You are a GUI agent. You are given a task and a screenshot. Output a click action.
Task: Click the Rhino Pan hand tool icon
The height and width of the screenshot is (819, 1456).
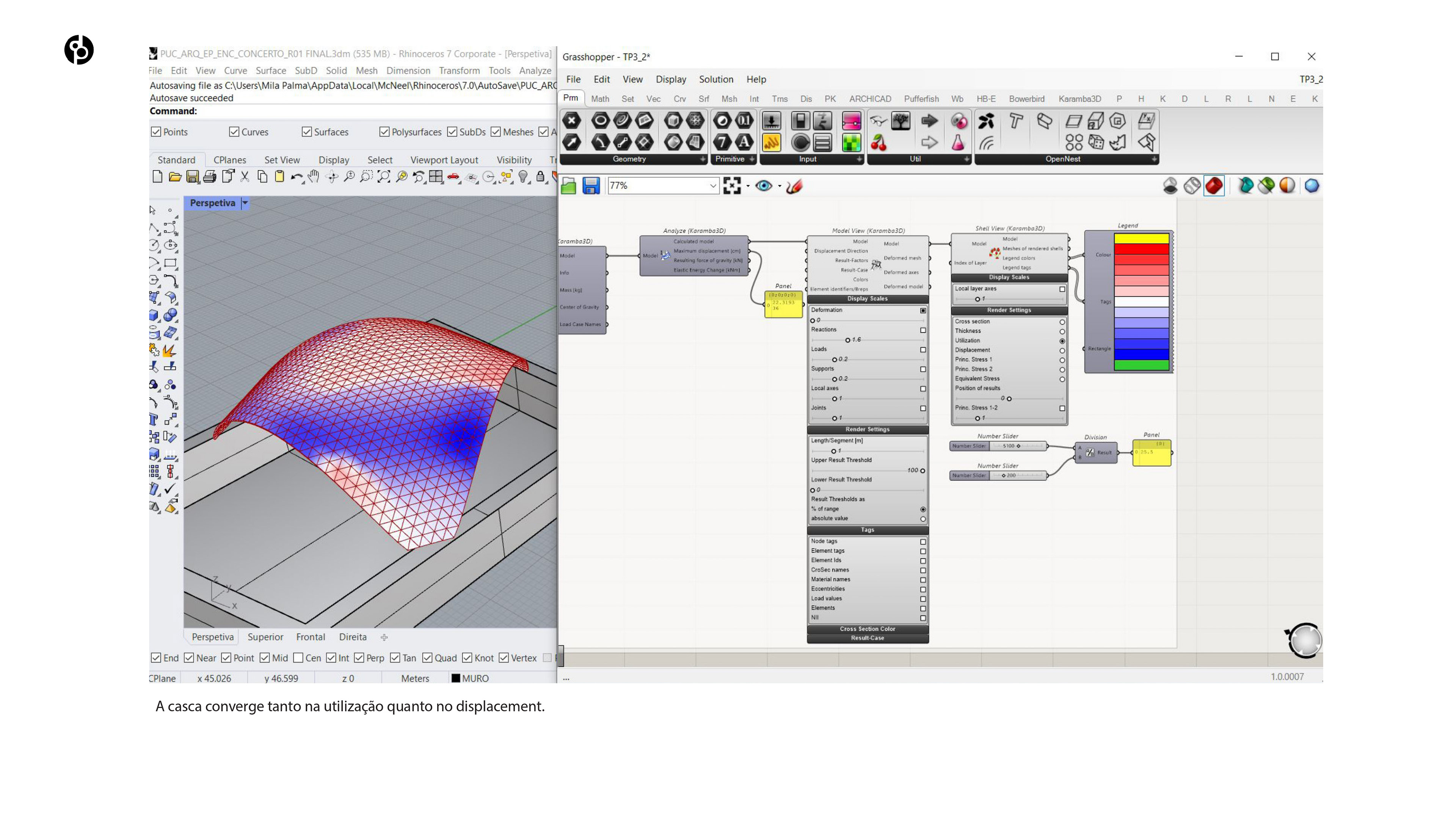click(314, 177)
